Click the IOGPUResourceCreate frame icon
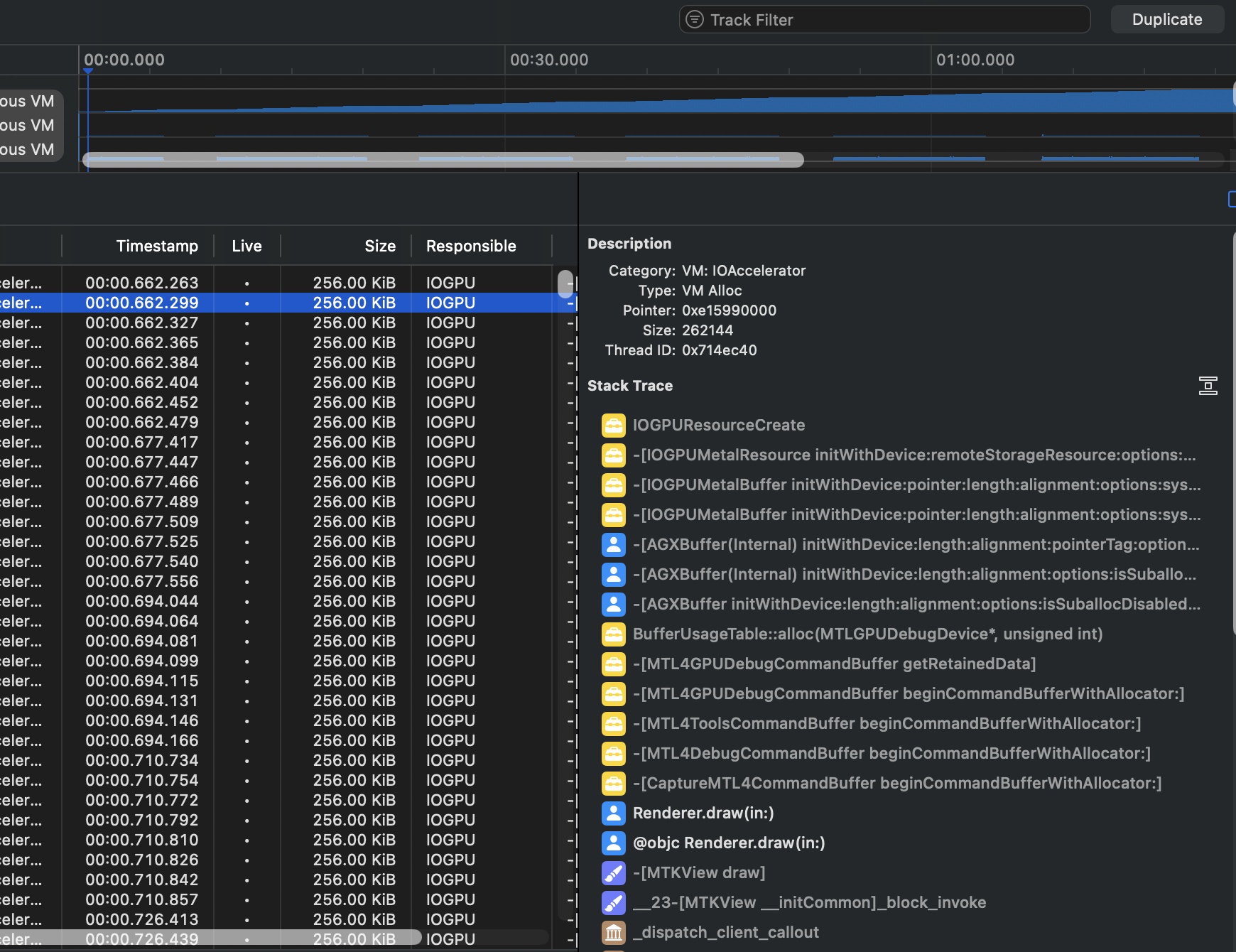The height and width of the screenshot is (952, 1236). coord(614,425)
